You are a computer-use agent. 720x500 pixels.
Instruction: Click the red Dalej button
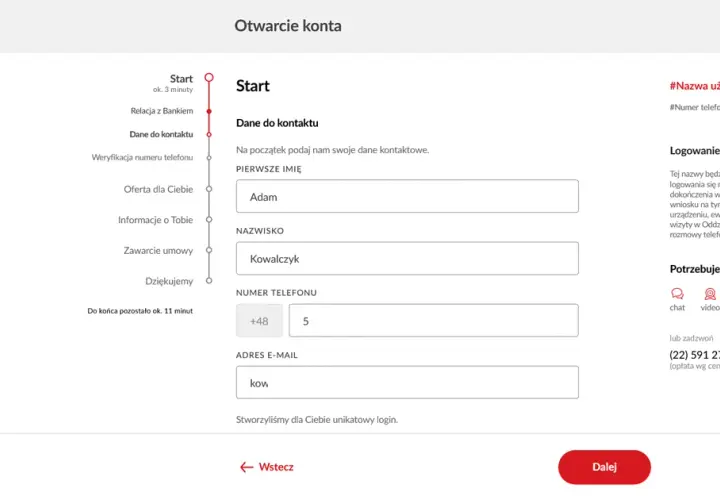click(x=604, y=467)
